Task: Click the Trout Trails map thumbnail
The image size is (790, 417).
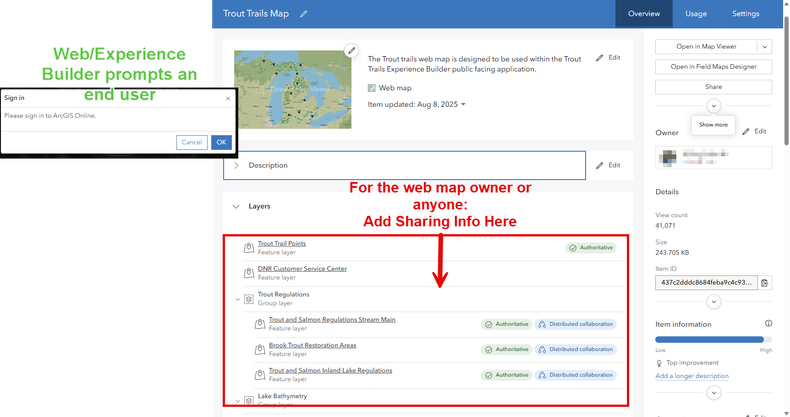Action: 293,90
